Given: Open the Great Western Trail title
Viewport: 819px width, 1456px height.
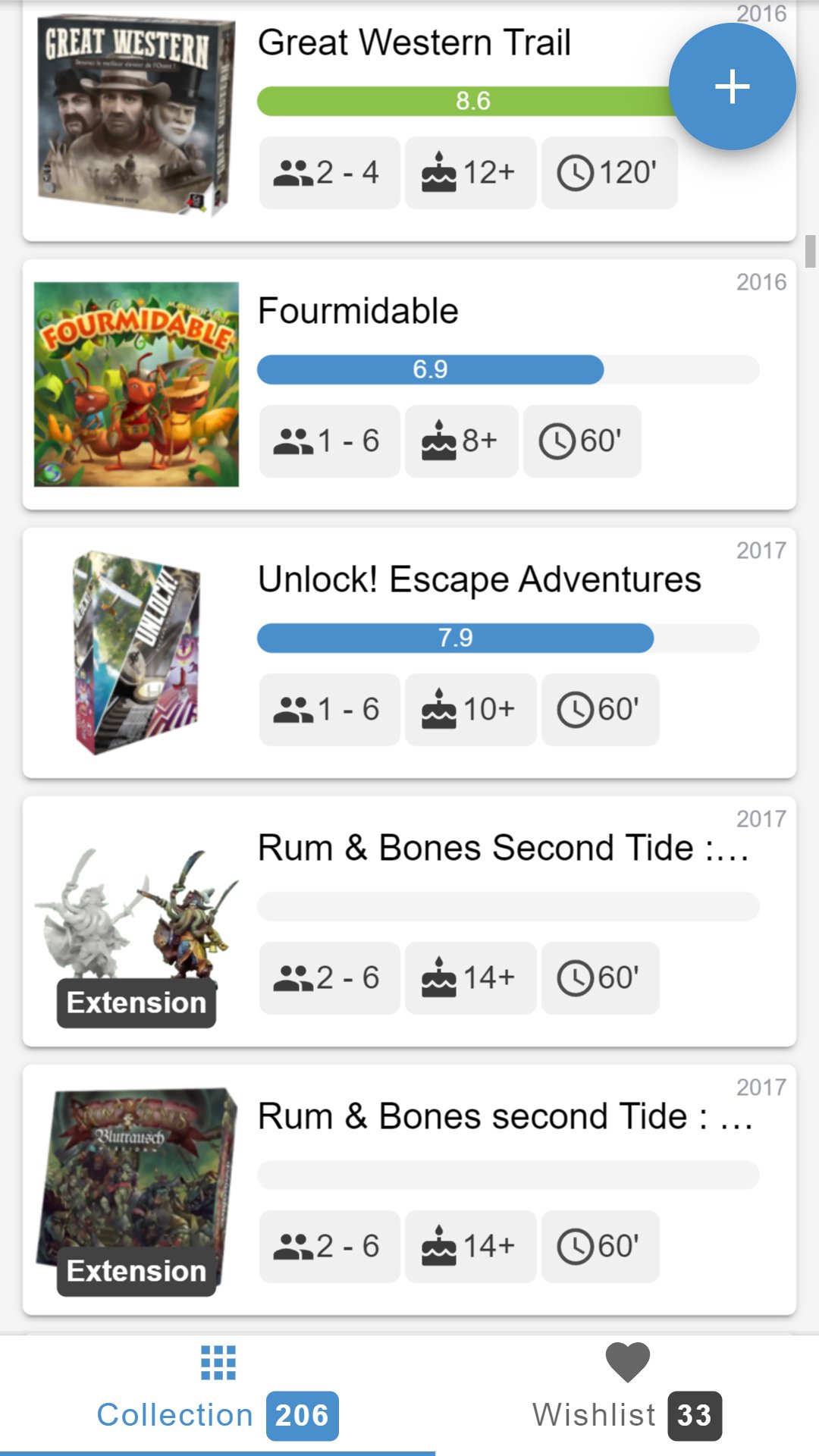Looking at the screenshot, I should (414, 42).
